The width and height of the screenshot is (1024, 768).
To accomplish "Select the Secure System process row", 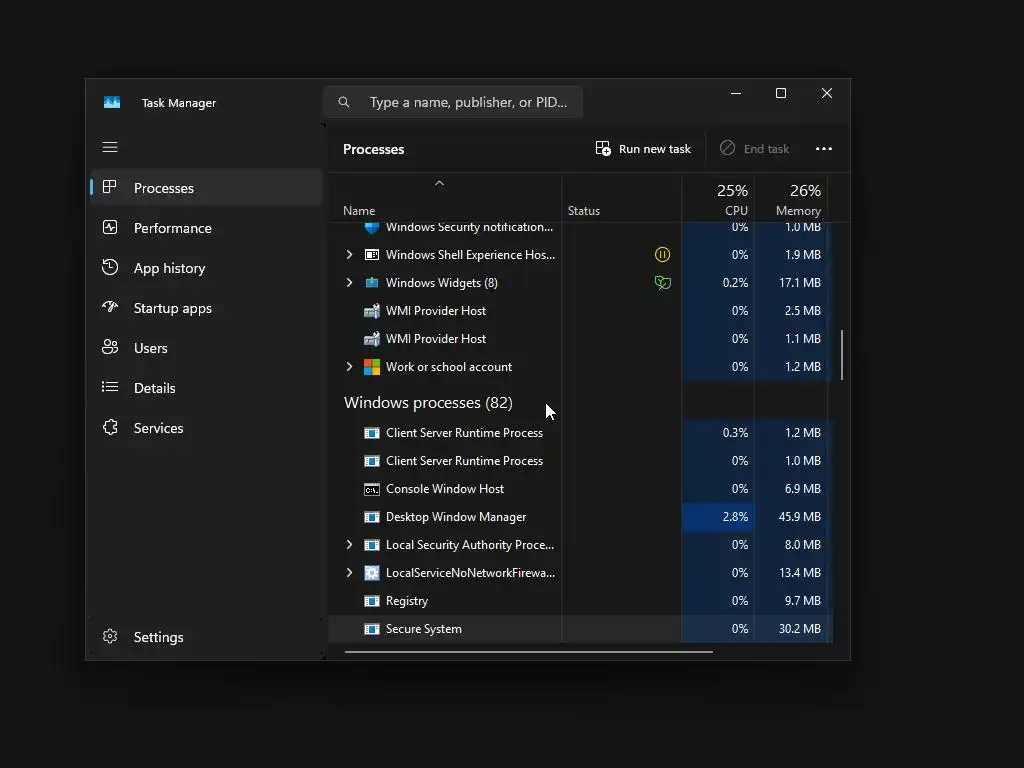I will click(580, 629).
